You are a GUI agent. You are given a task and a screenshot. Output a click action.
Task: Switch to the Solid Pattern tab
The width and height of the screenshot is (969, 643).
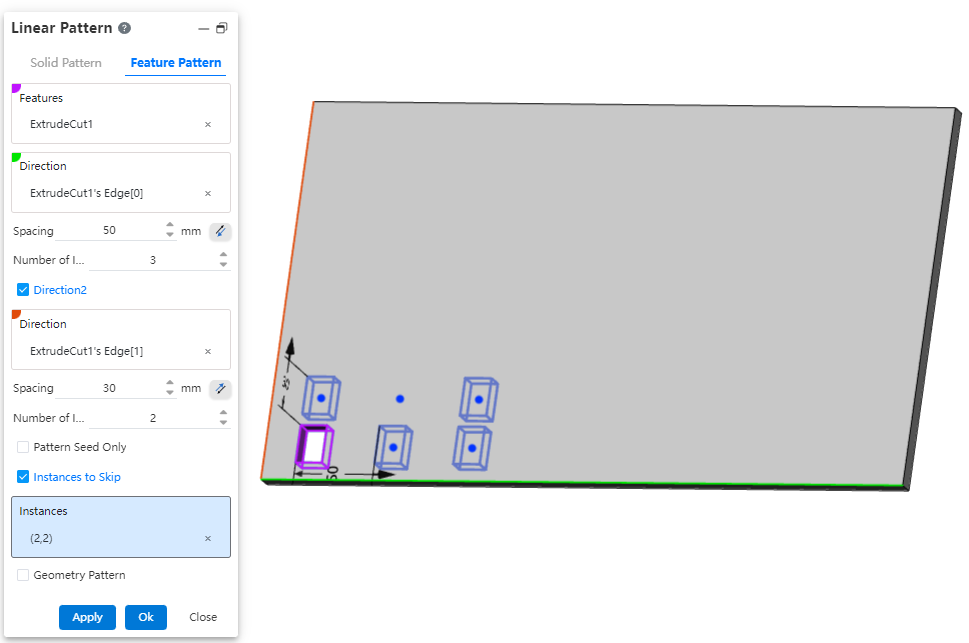66,62
